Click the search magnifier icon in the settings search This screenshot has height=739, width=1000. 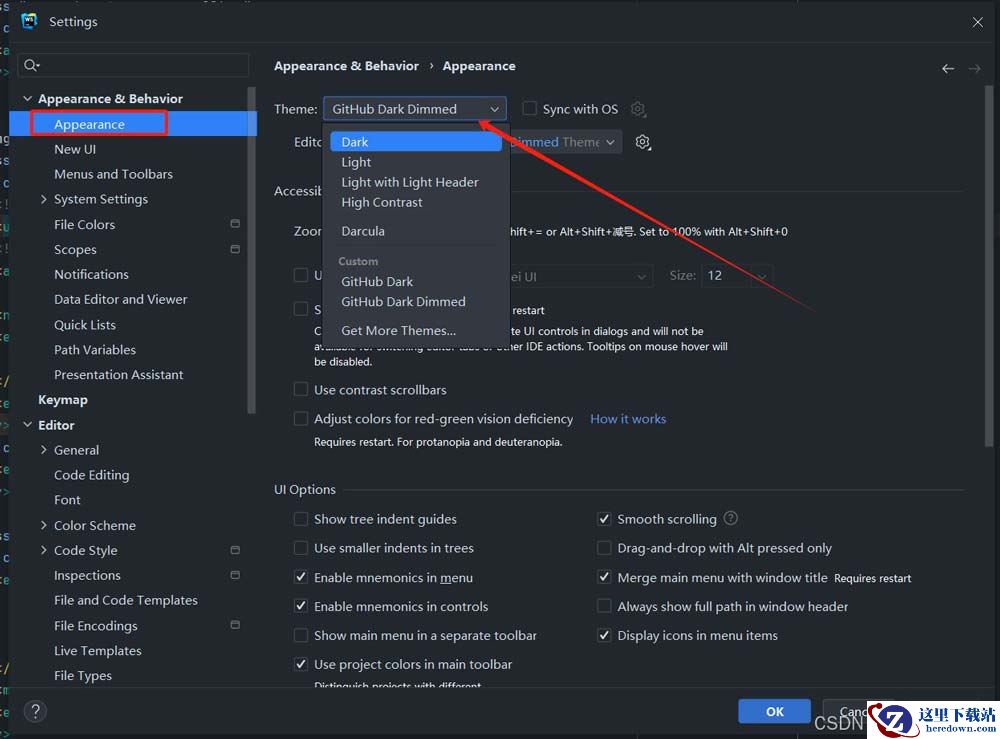coord(31,65)
